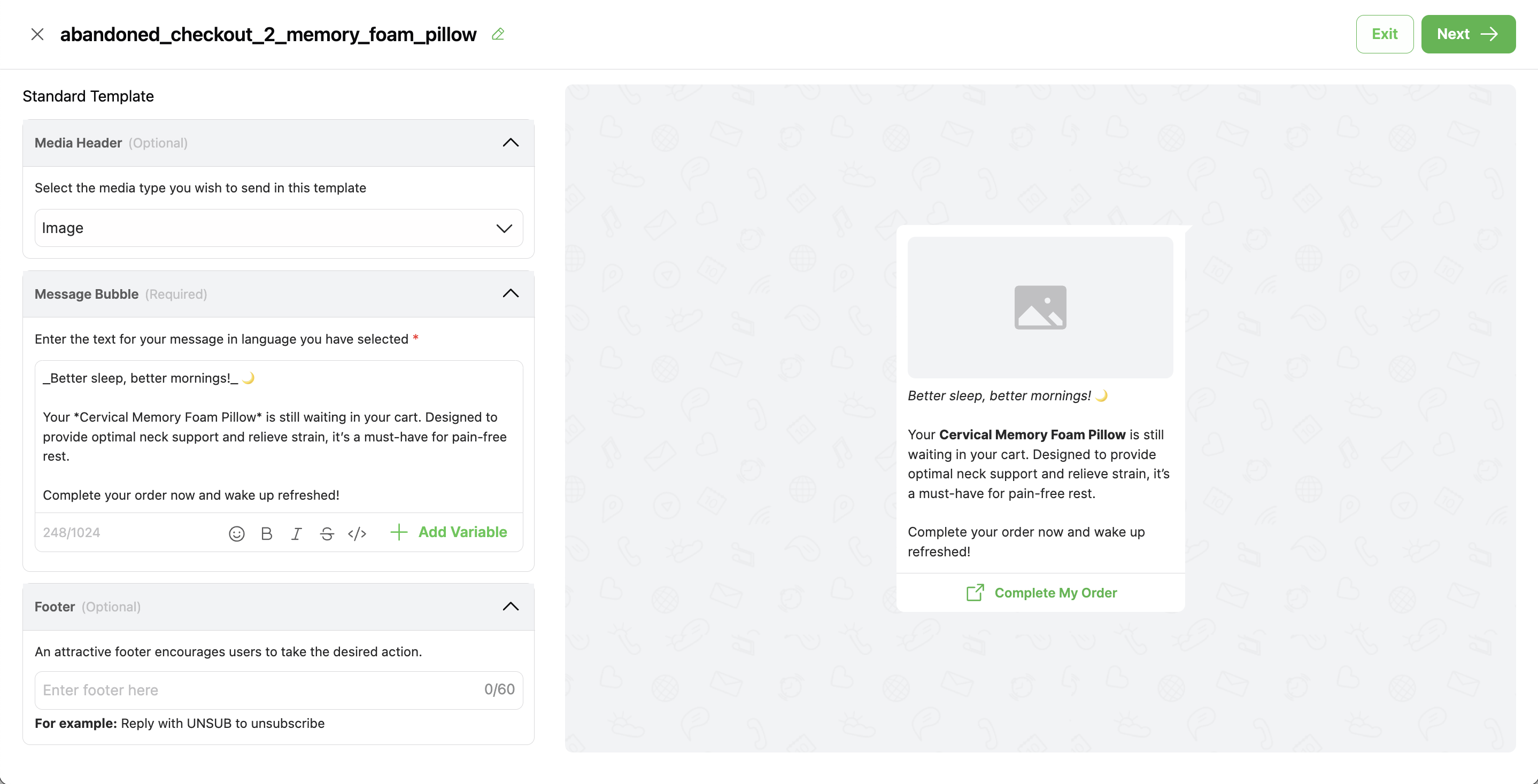Image resolution: width=1538 pixels, height=784 pixels.
Task: Insert monospace code formatting
Action: (x=357, y=533)
